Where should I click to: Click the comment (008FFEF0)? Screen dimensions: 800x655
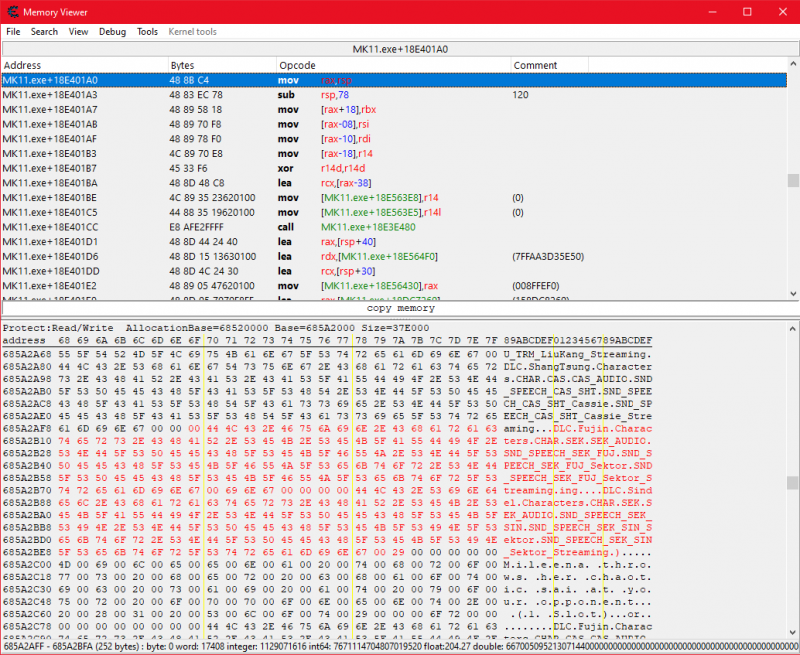535,286
